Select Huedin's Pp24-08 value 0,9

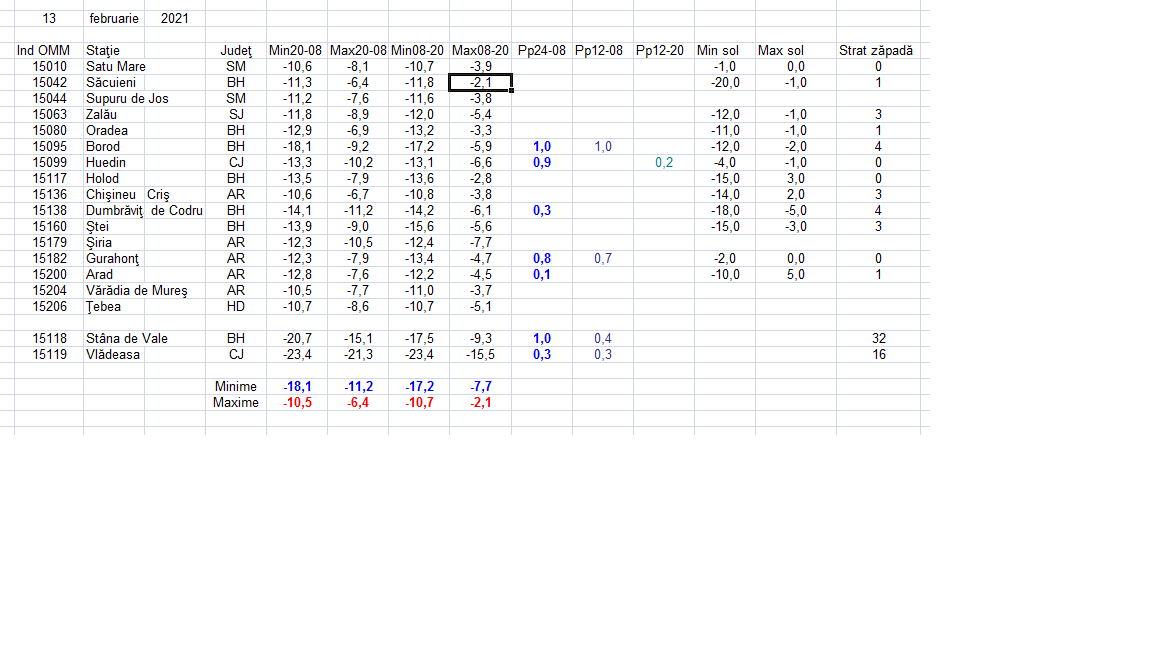(542, 163)
